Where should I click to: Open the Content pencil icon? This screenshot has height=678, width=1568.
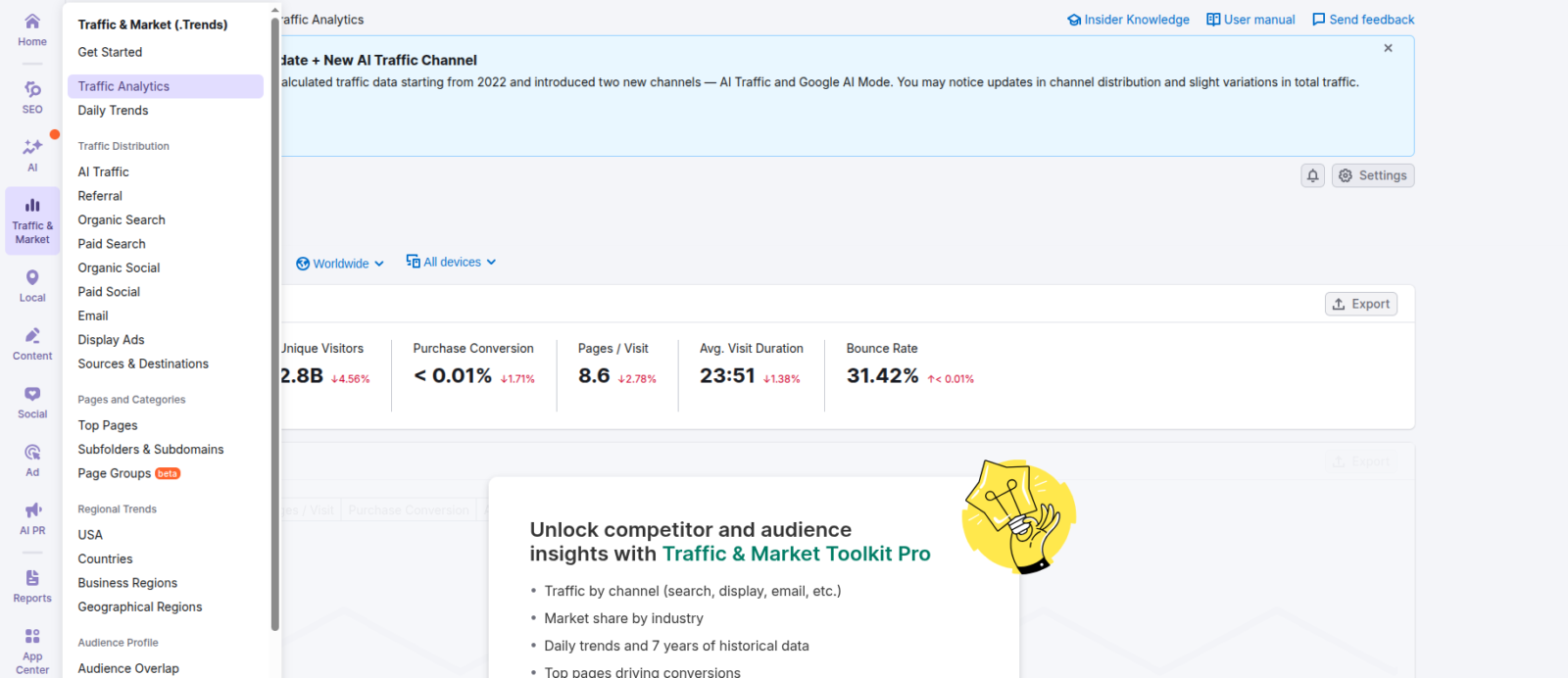click(32, 337)
